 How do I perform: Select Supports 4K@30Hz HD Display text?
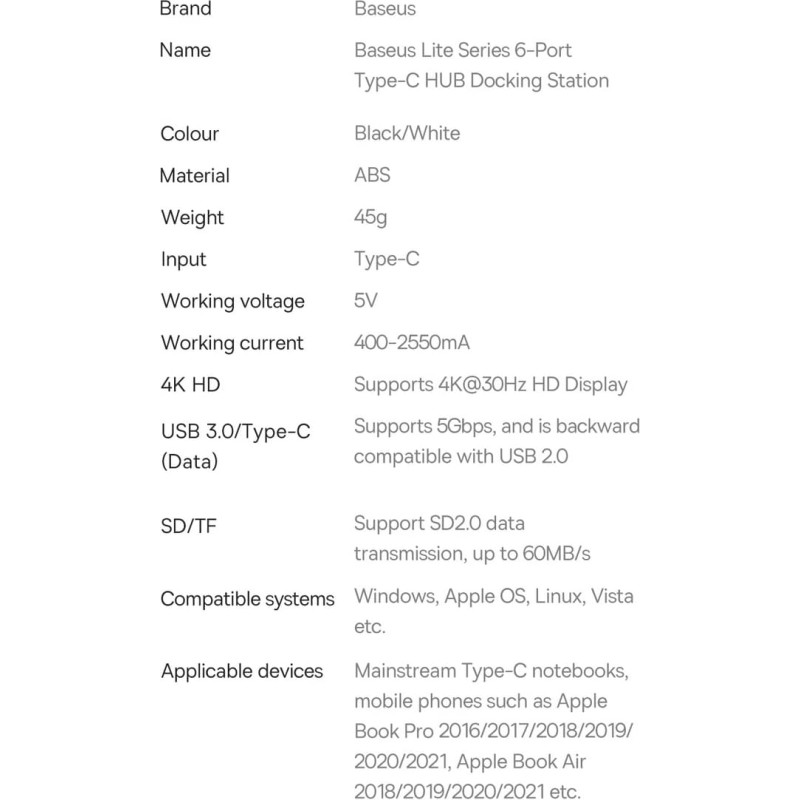pos(491,385)
